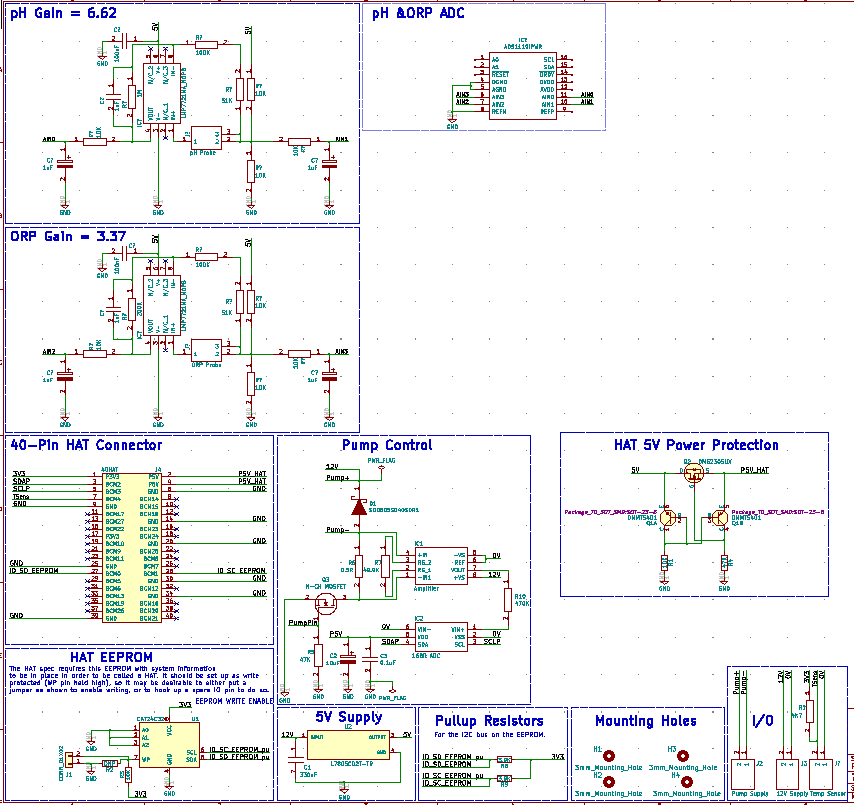Screen dimensions: 854x805
Task: Select the ADS1119IPWR ADC chip symbol
Action: (522, 86)
